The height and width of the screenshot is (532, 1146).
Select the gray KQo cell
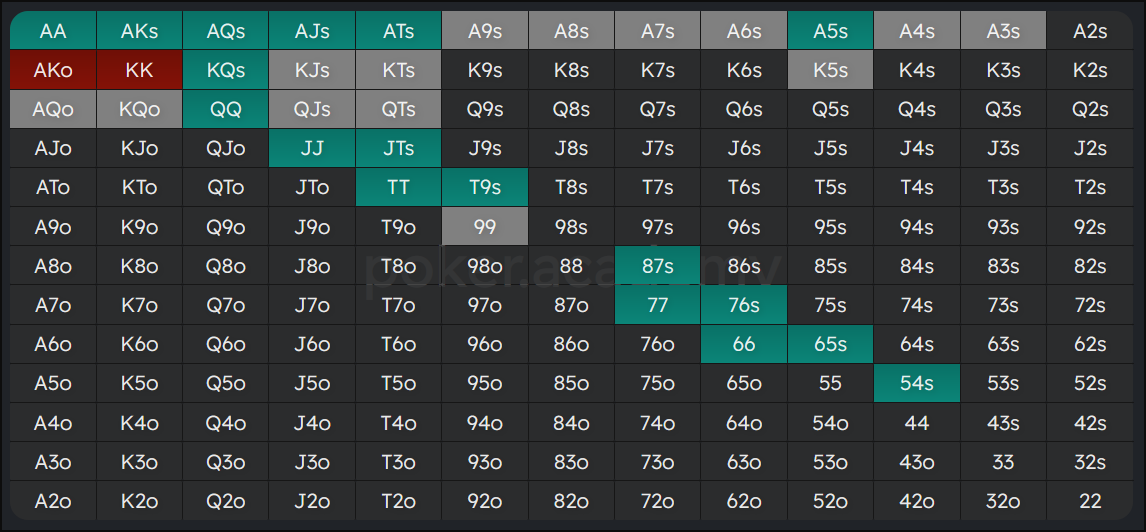(x=140, y=109)
